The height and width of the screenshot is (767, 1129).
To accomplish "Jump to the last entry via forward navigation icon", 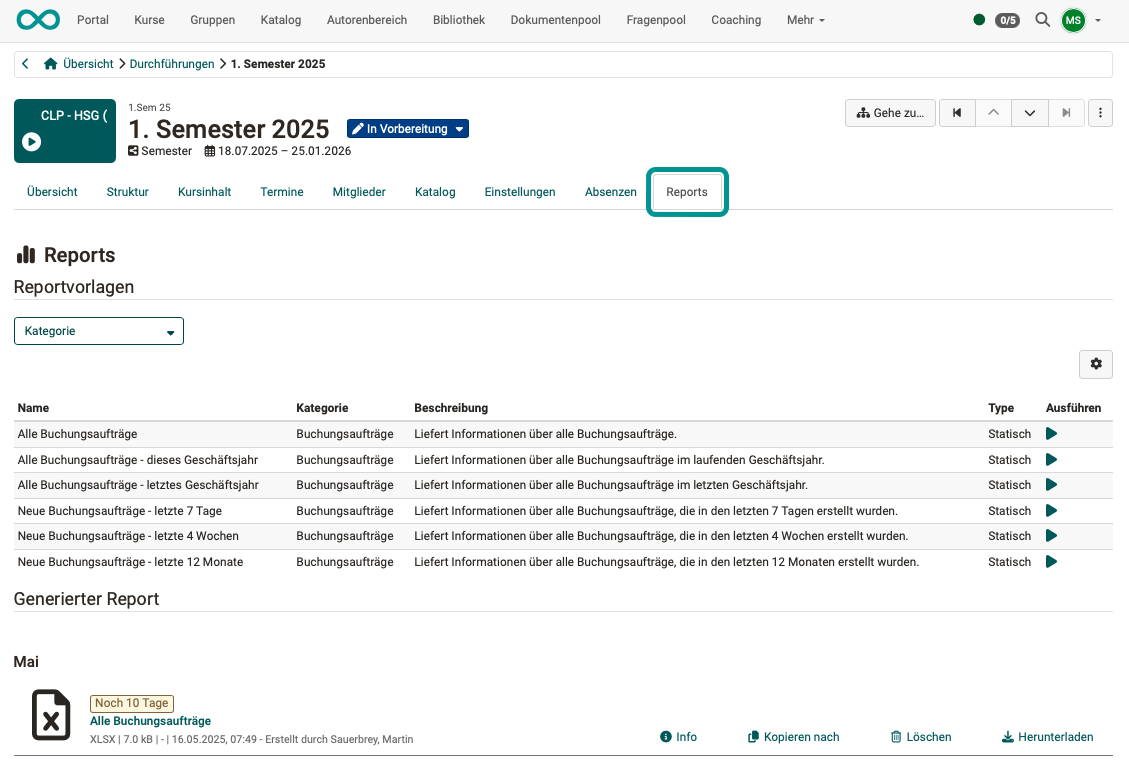I will [1066, 112].
